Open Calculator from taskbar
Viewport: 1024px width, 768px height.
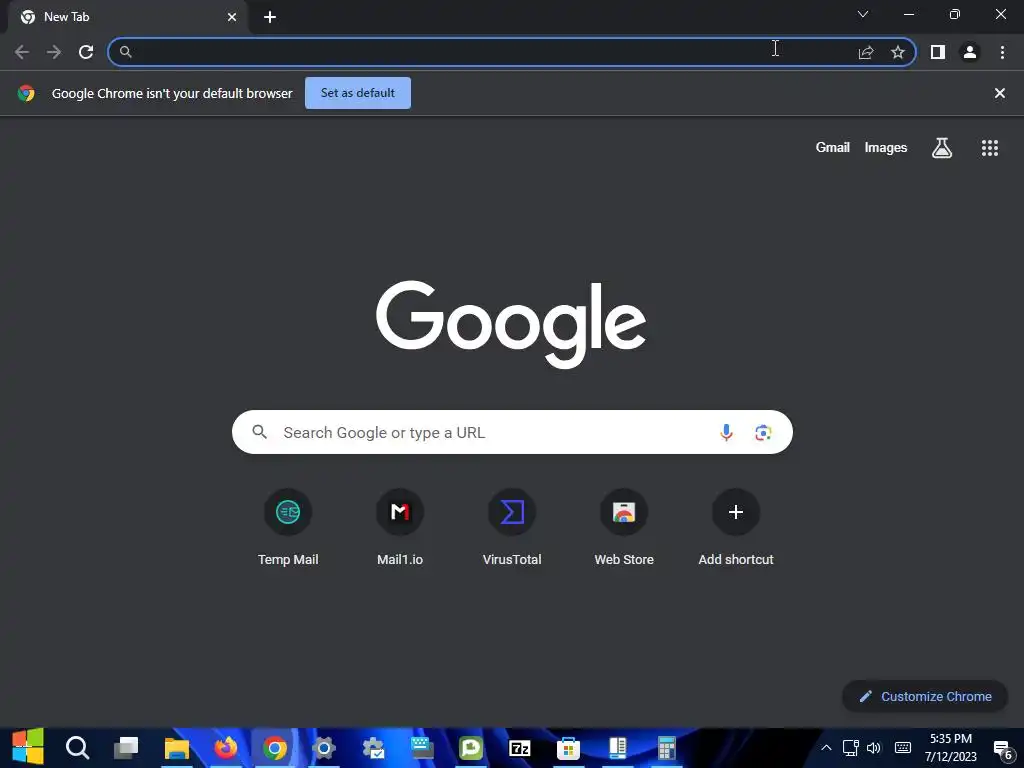(x=666, y=748)
